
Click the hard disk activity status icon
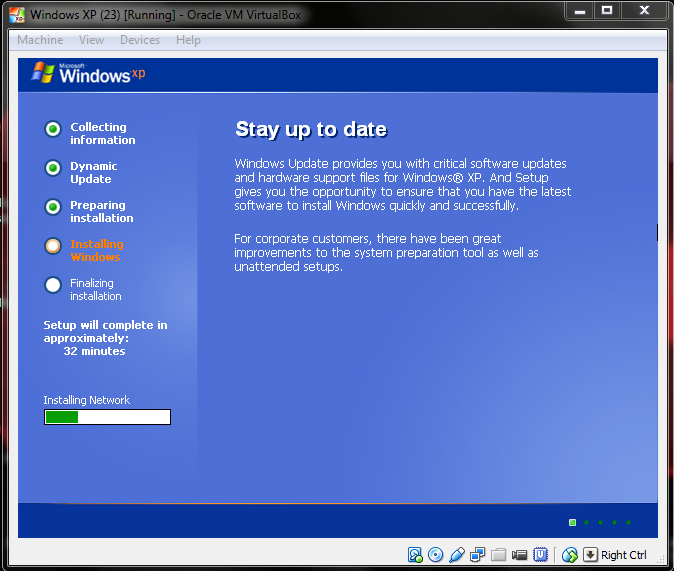[415, 555]
